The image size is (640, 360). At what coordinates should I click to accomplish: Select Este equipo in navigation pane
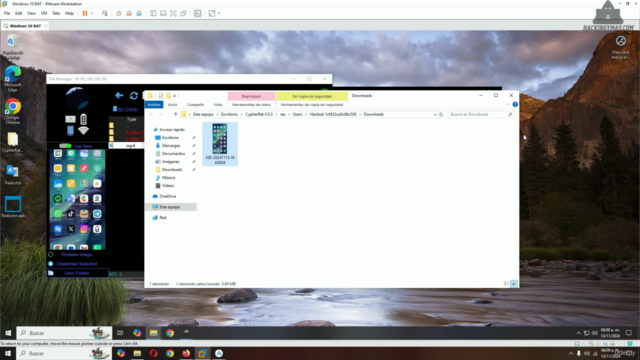[171, 207]
